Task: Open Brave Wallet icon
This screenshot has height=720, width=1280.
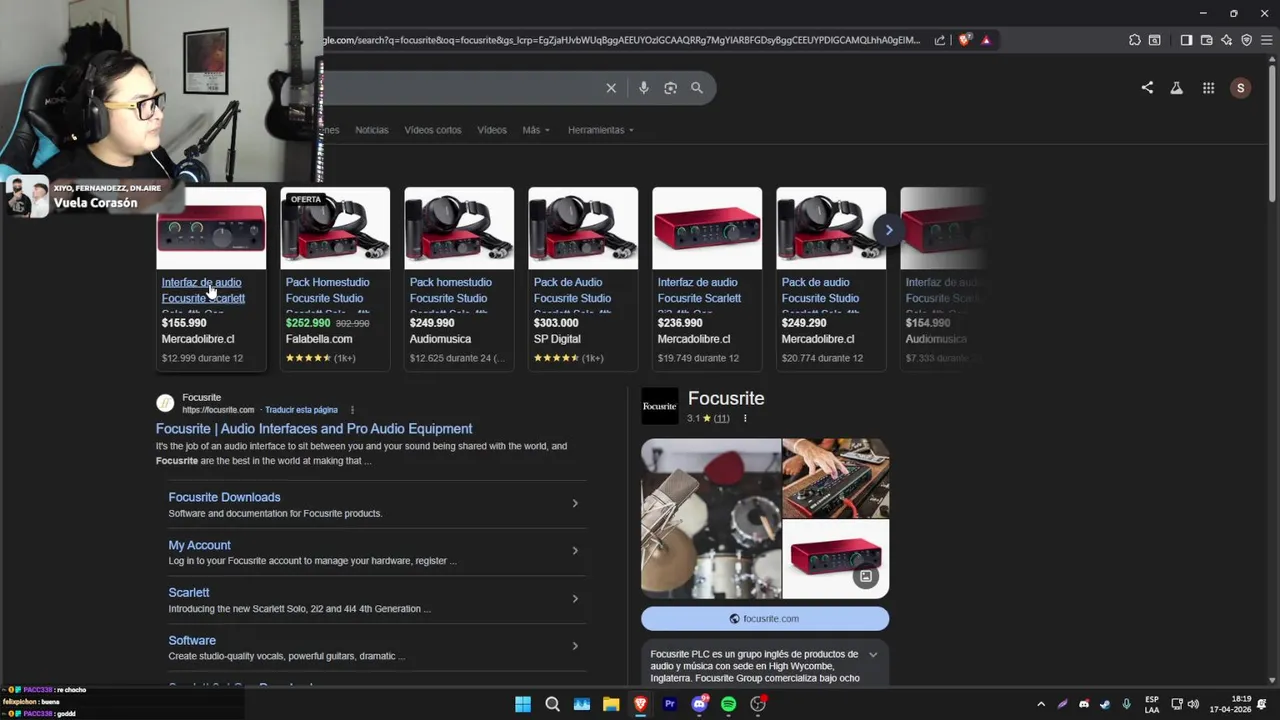Action: coord(1206,40)
